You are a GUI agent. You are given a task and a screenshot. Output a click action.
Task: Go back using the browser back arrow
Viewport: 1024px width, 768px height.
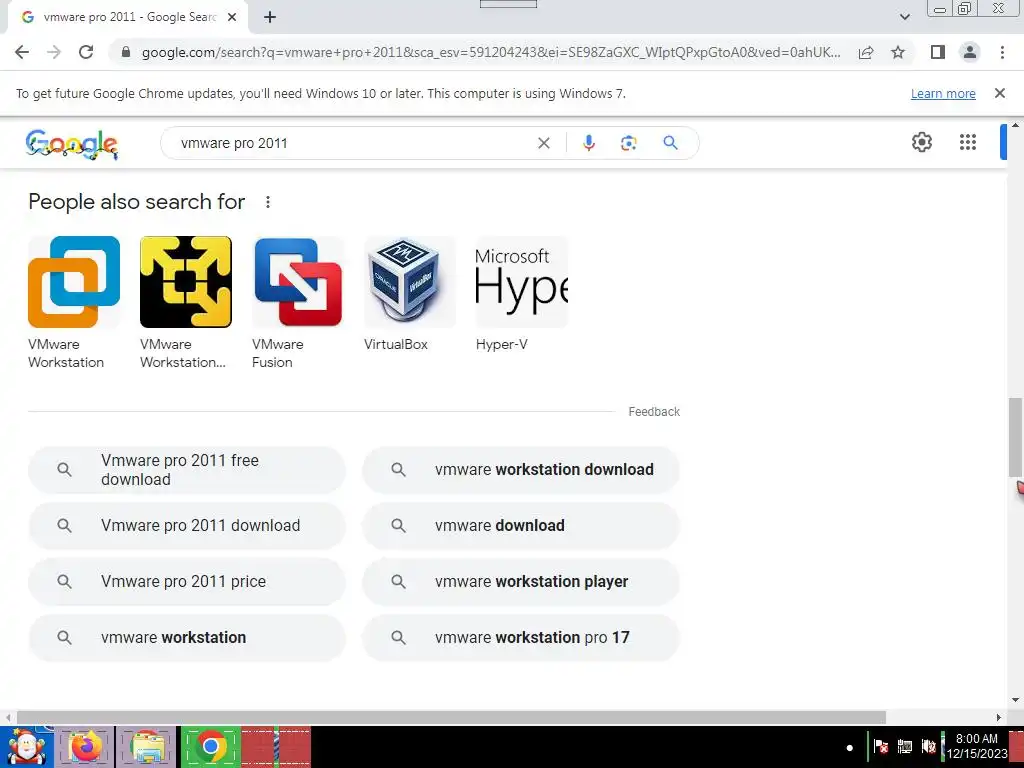22,52
